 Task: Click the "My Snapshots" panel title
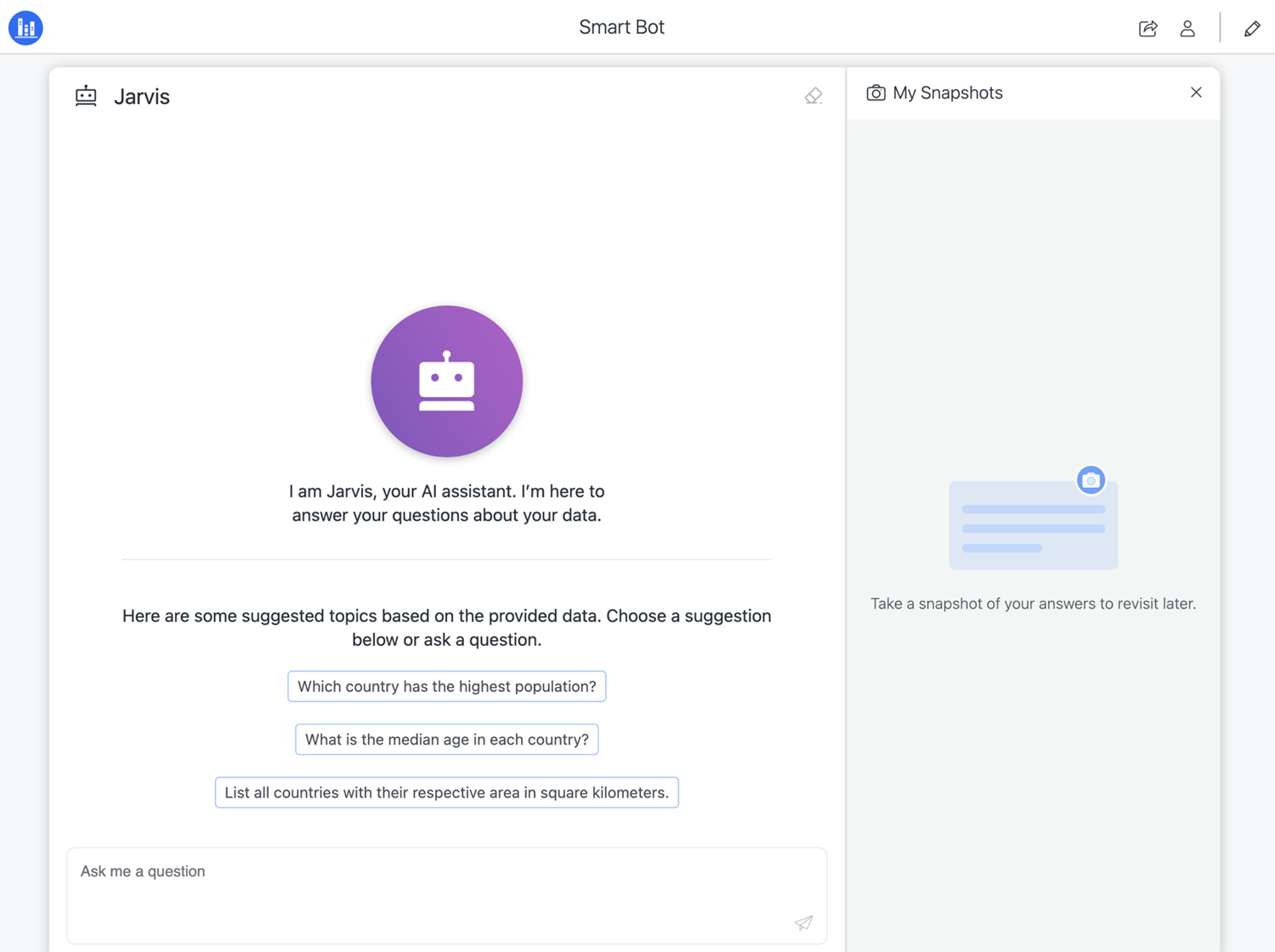[947, 93]
